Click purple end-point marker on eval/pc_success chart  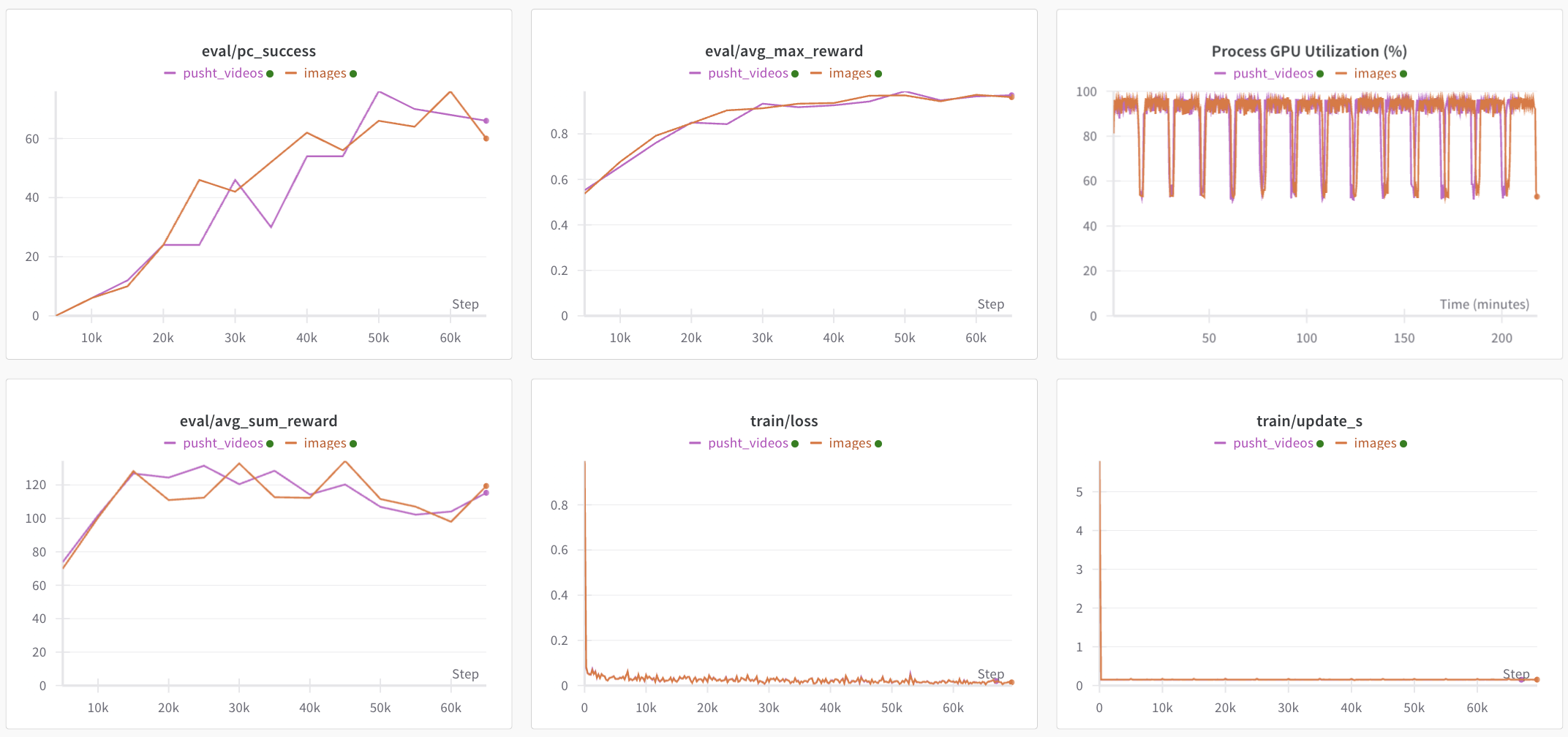tap(486, 121)
